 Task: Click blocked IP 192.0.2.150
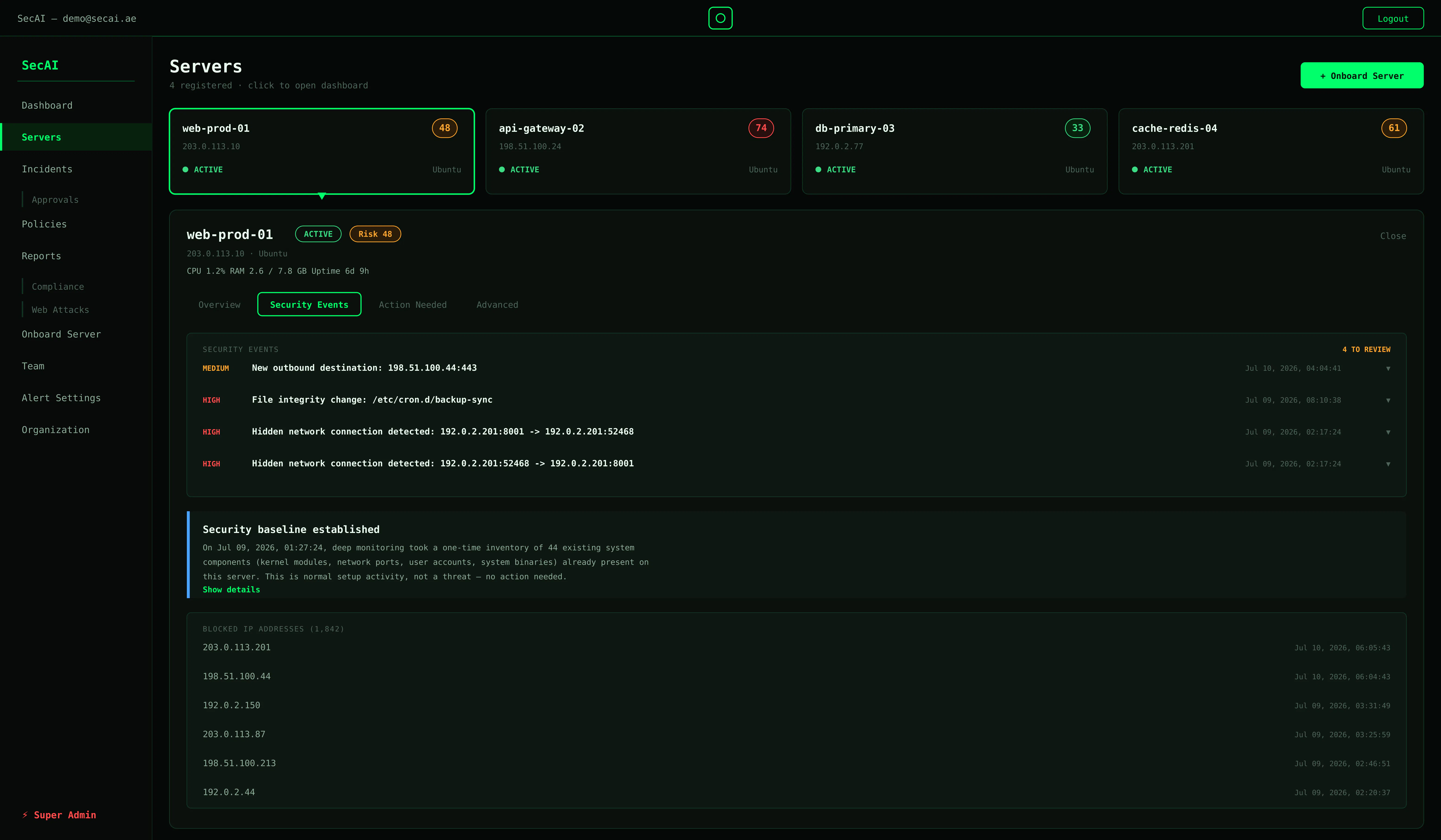coord(232,706)
